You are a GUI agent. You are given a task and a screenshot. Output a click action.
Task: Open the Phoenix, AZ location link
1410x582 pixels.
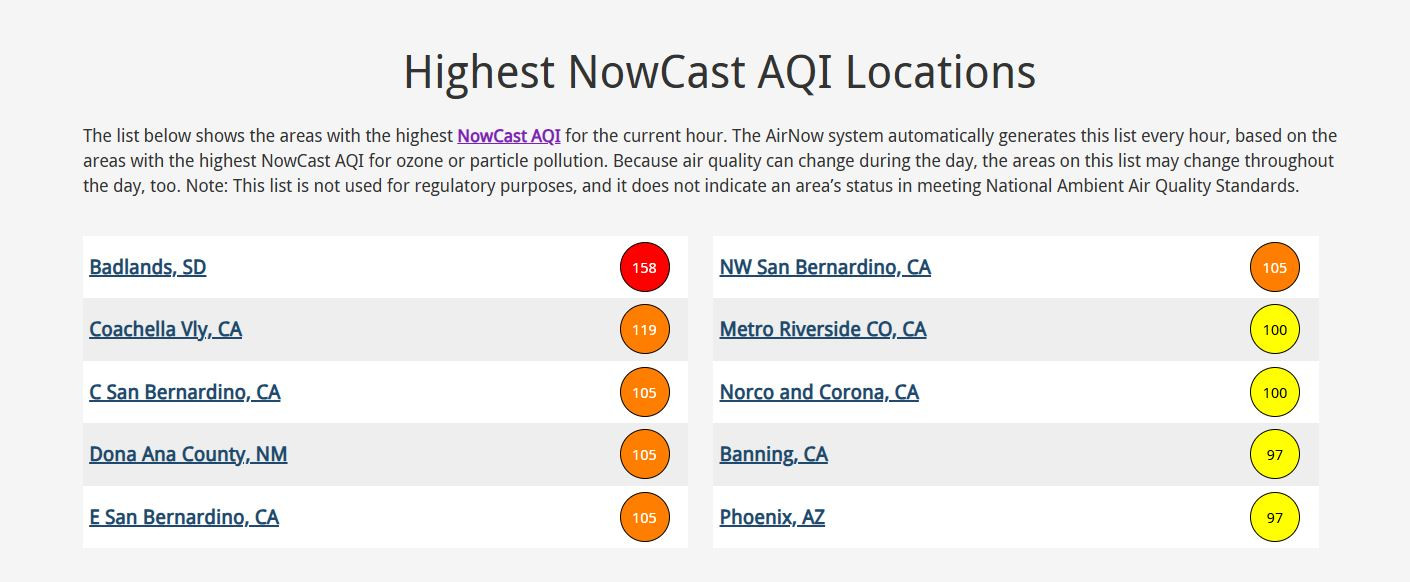click(772, 517)
